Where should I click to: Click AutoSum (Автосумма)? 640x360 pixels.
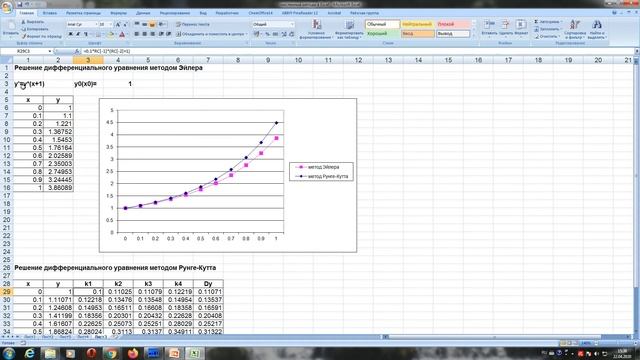click(x=548, y=22)
